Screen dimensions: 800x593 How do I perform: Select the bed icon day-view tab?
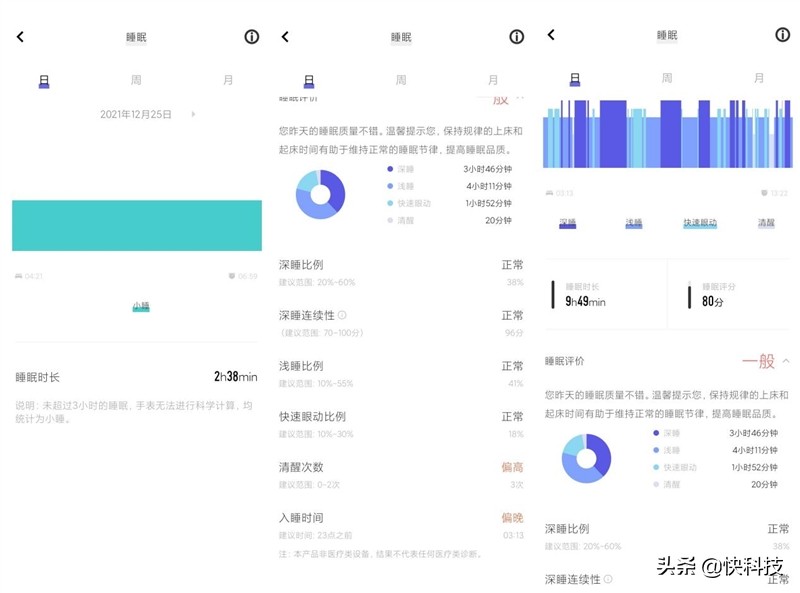coord(43,82)
